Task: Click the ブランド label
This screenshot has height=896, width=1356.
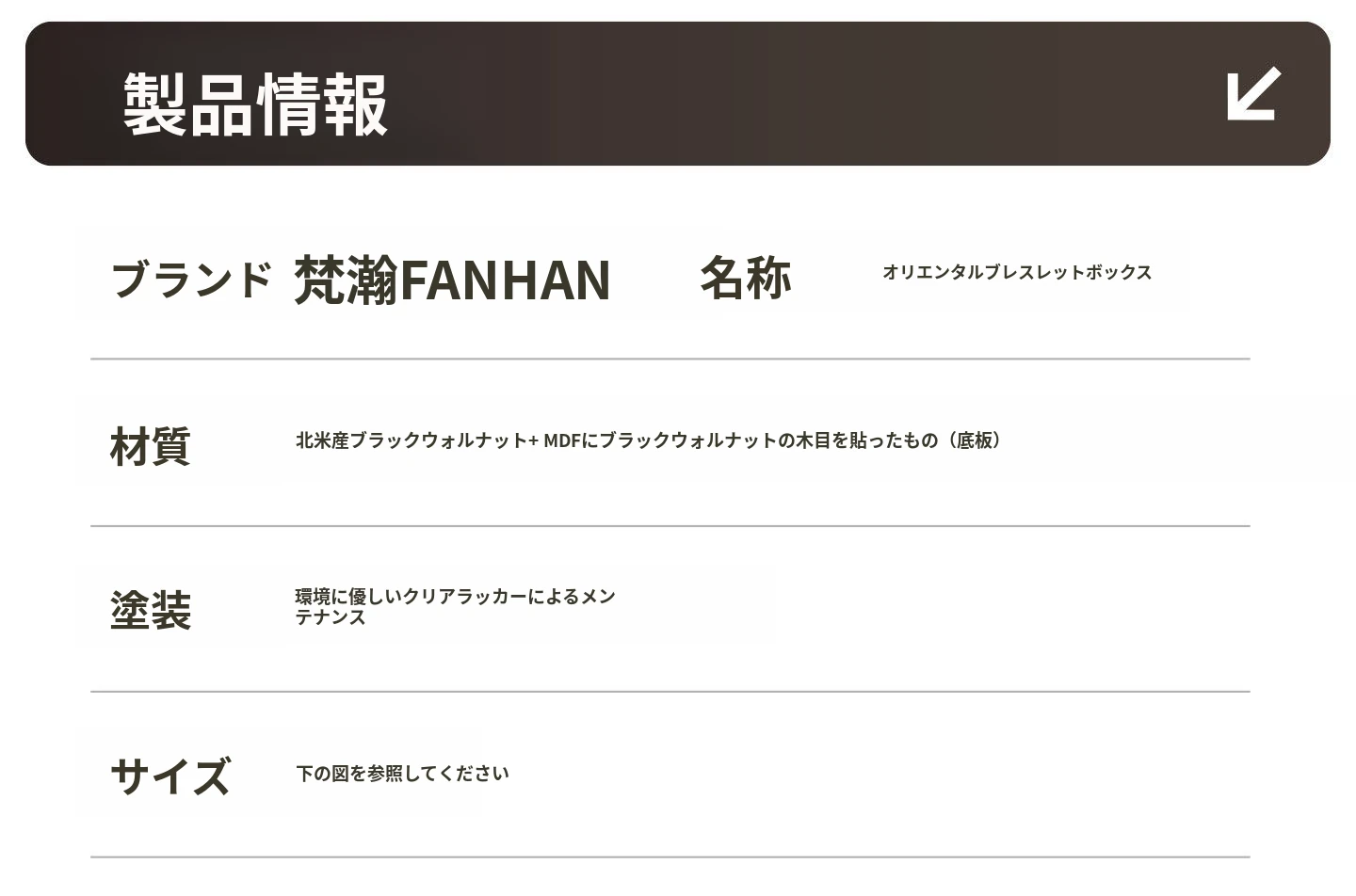Action: click(191, 280)
